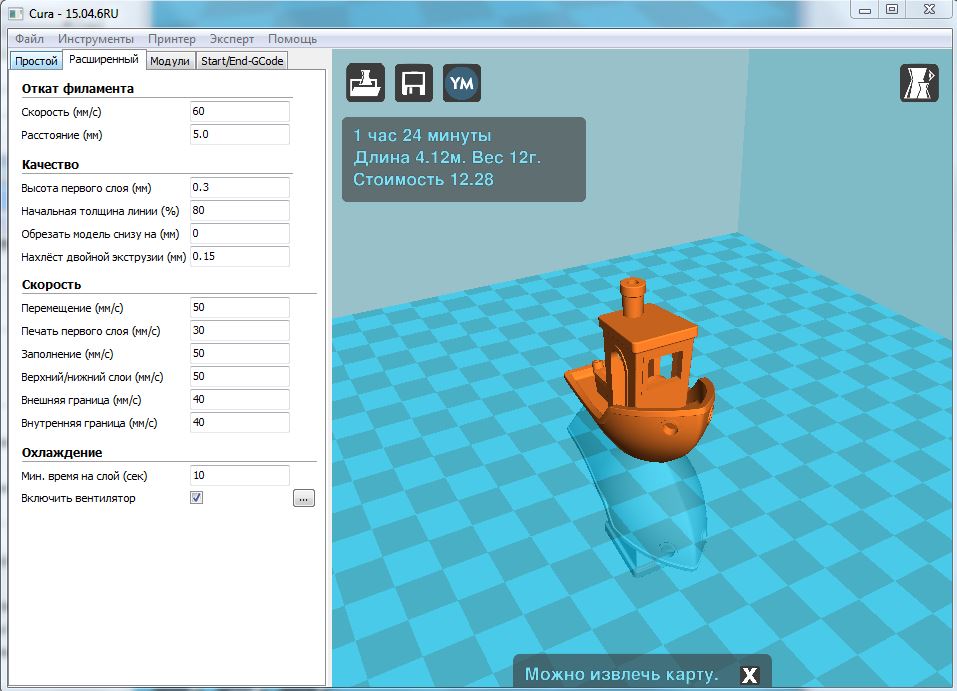The image size is (957, 691).
Task: Open the Помощь menu
Action: 292,39
